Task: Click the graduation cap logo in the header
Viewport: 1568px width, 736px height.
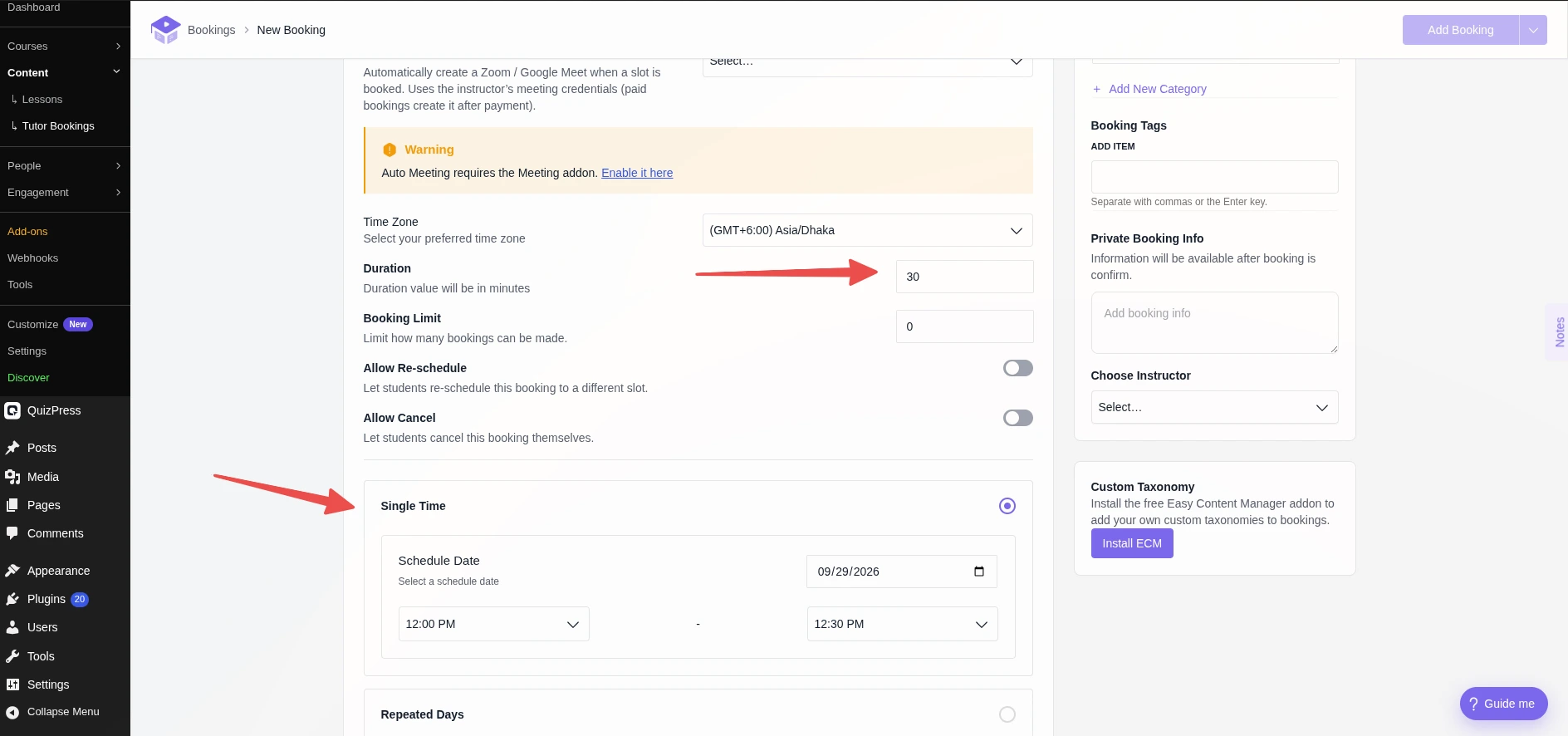Action: tap(165, 30)
